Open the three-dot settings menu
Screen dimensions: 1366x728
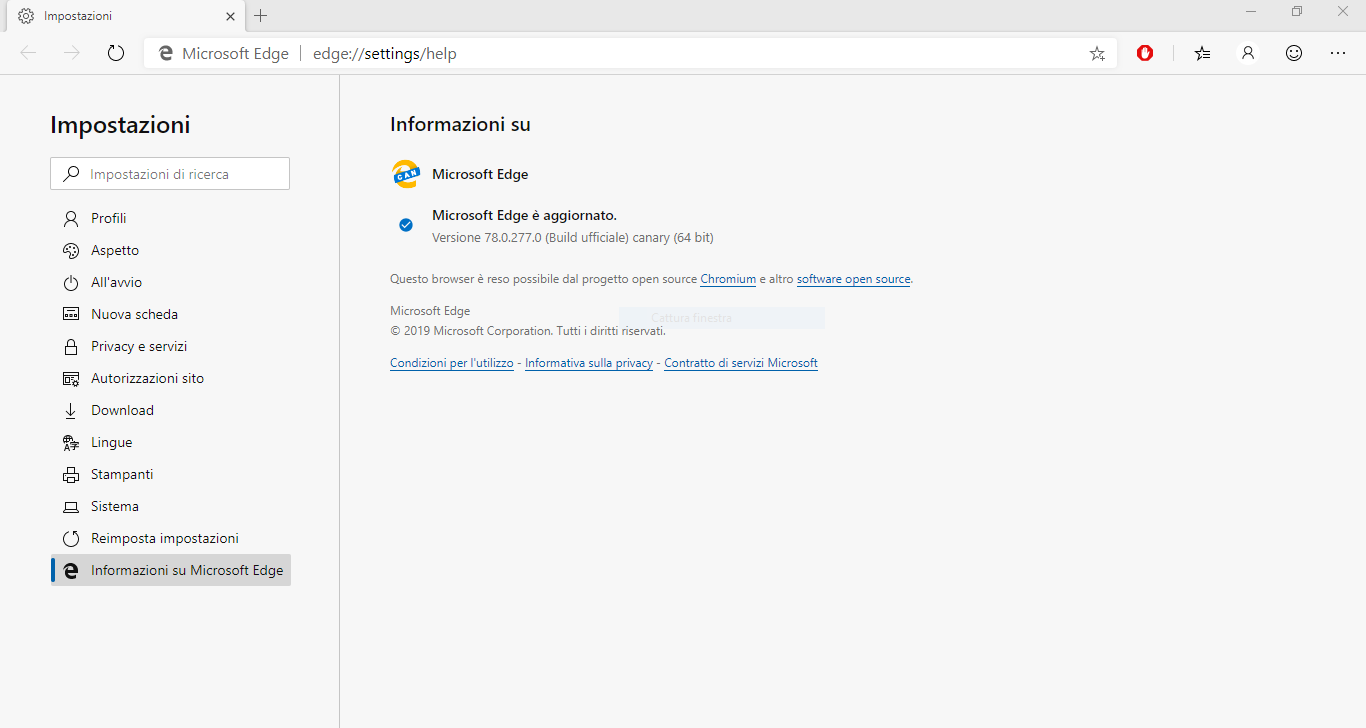pos(1339,53)
